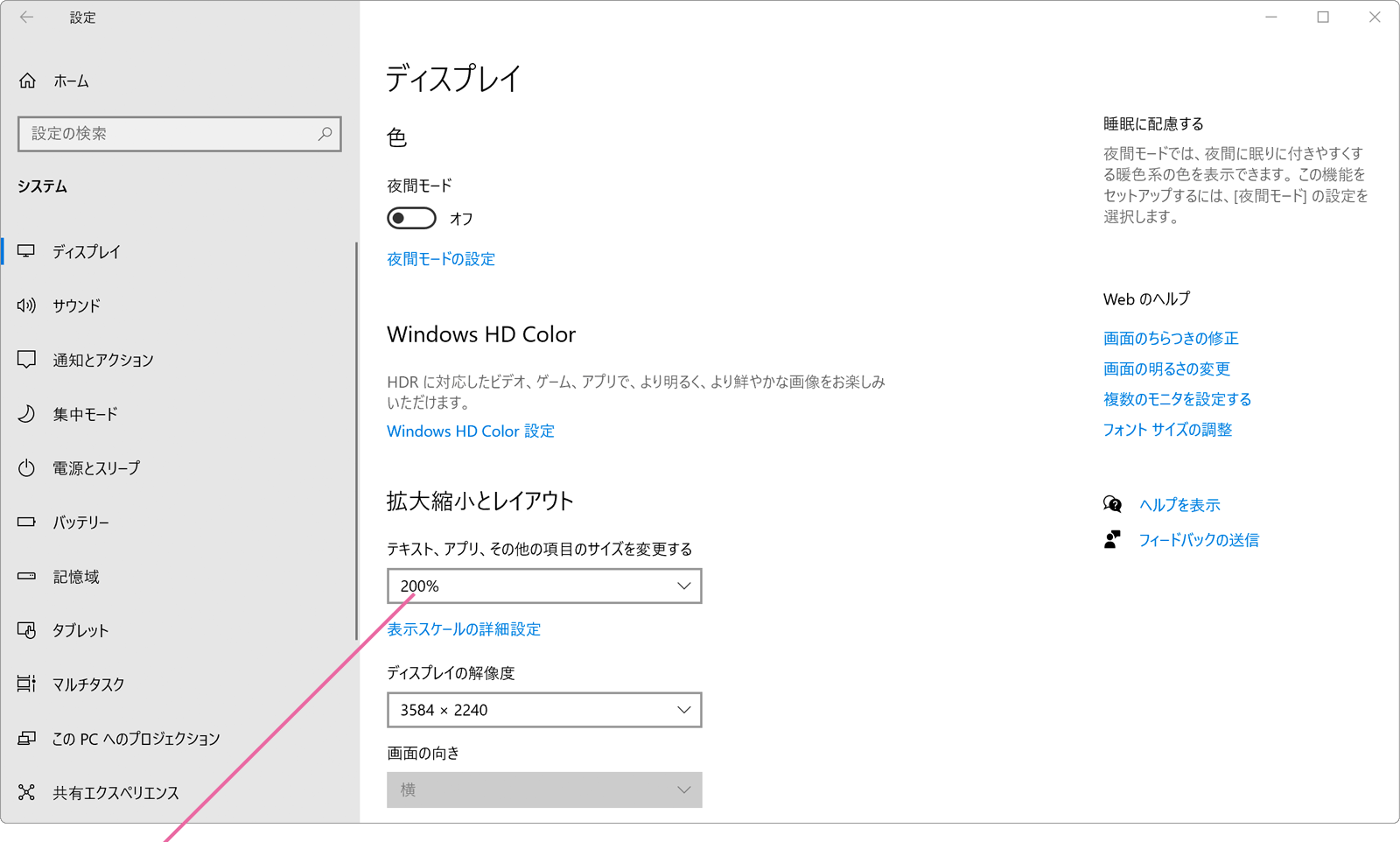
Task: Open フォント サイズの調整 help link
Action: click(1167, 430)
